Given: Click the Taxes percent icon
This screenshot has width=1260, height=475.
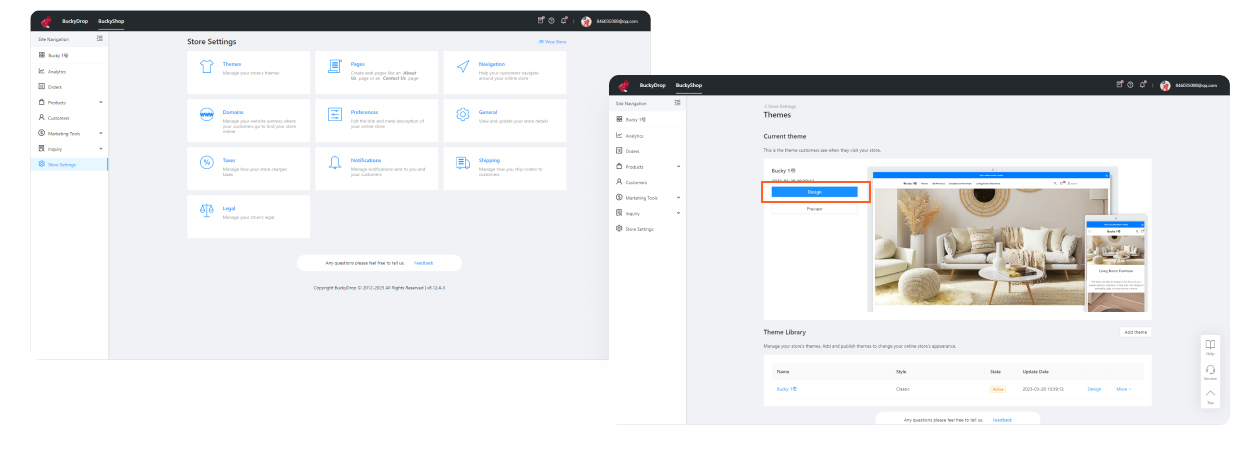Looking at the screenshot, I should [x=207, y=162].
